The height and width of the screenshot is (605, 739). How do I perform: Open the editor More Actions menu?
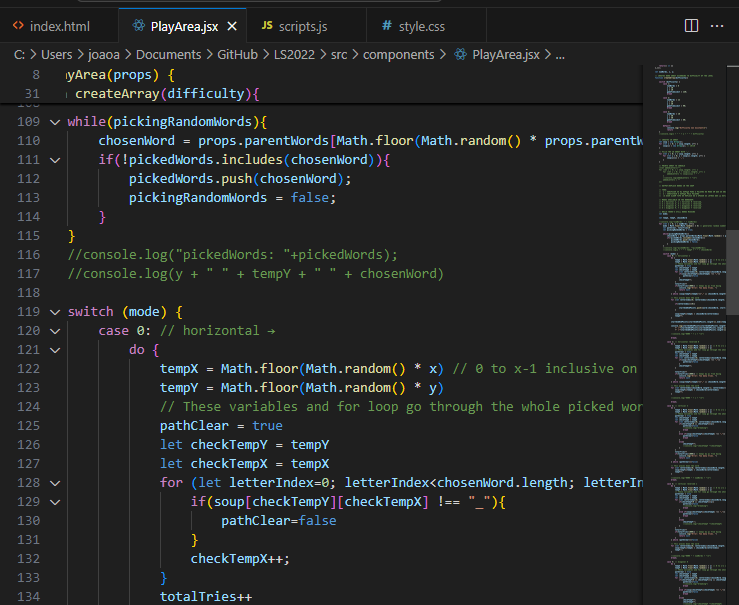(x=717, y=25)
